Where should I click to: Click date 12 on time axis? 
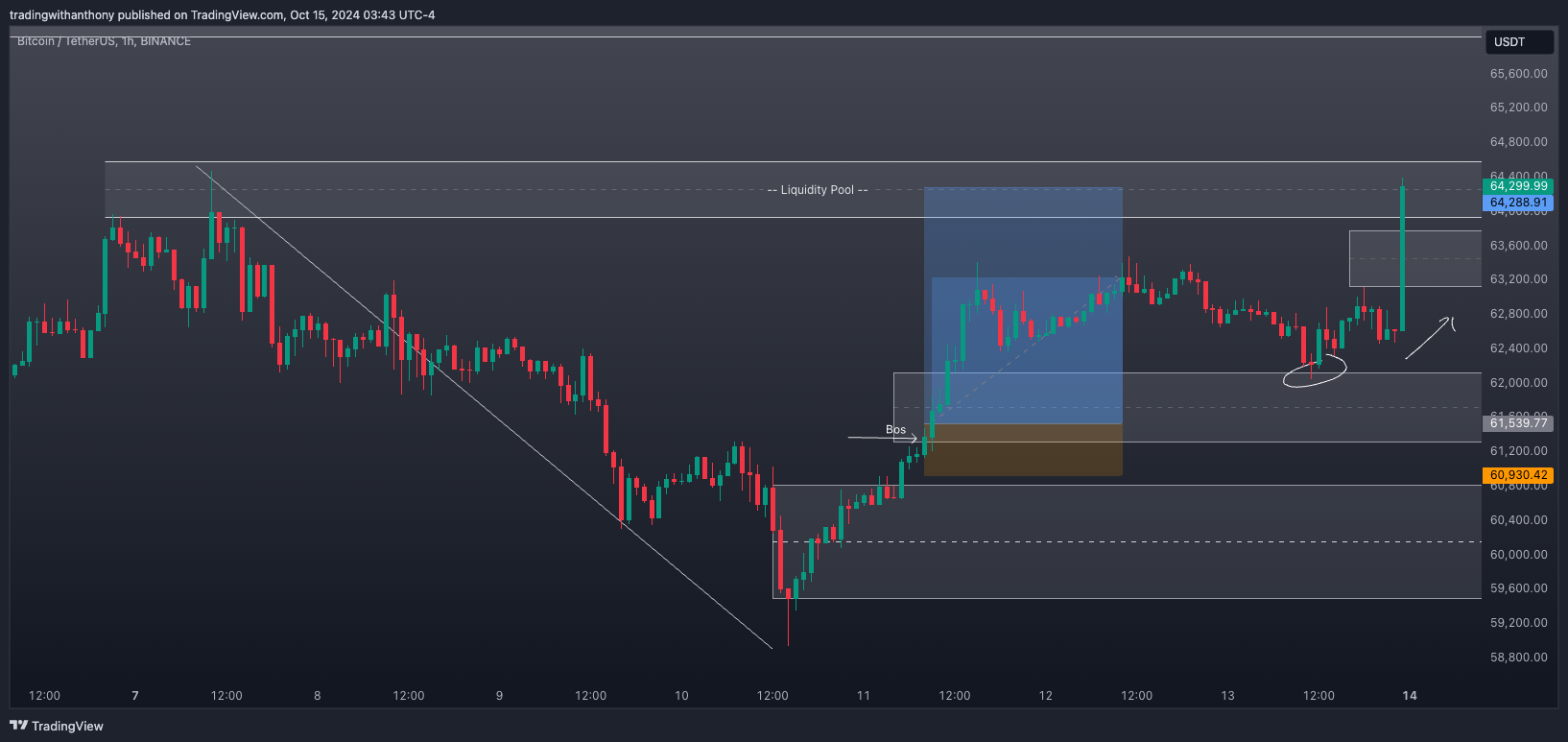pyautogui.click(x=1046, y=696)
